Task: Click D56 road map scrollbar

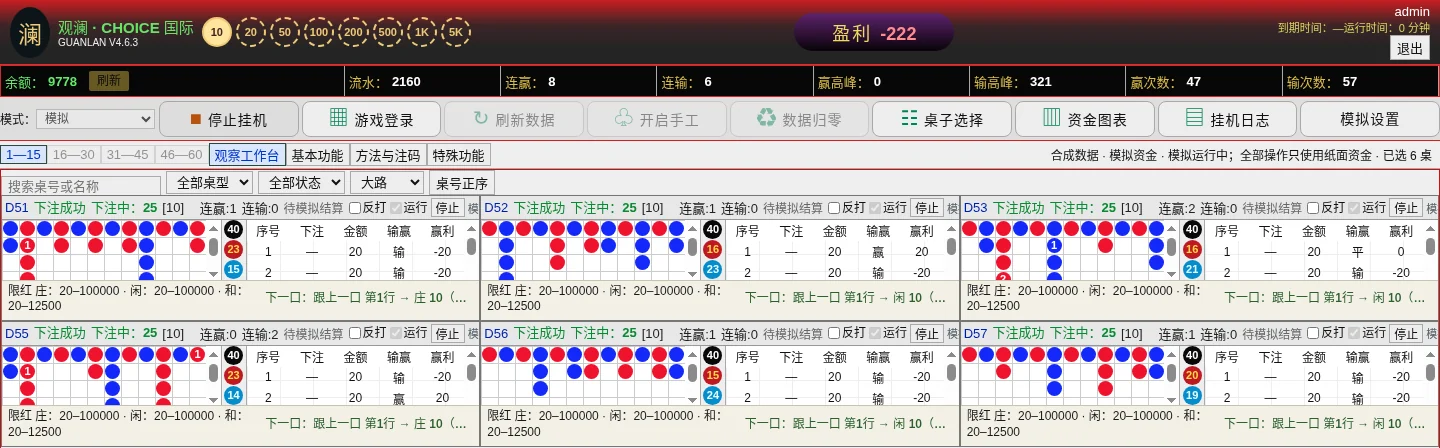Action: click(693, 376)
